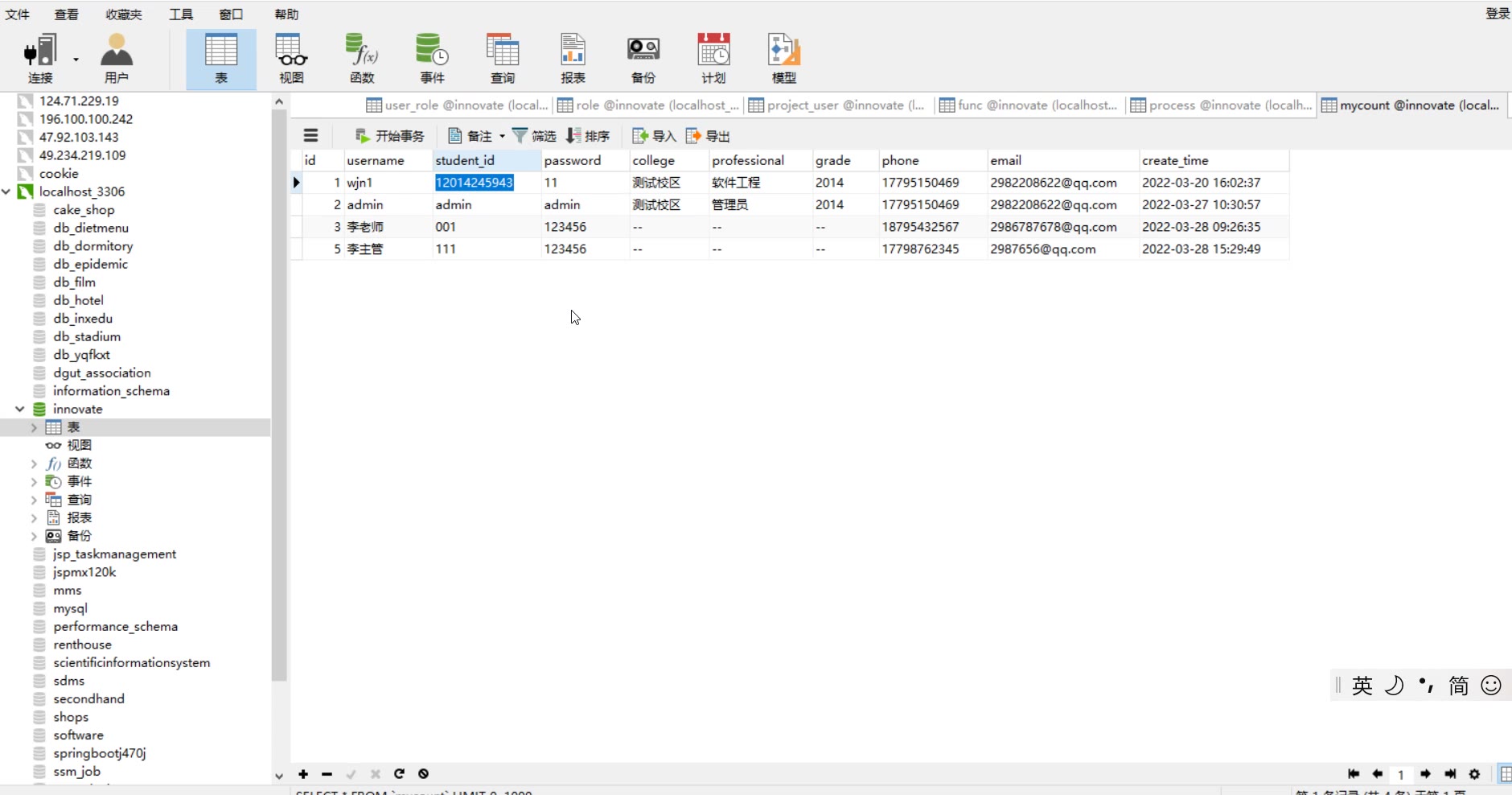Open the page settings gear icon
The image size is (1512, 795).
(x=1474, y=774)
